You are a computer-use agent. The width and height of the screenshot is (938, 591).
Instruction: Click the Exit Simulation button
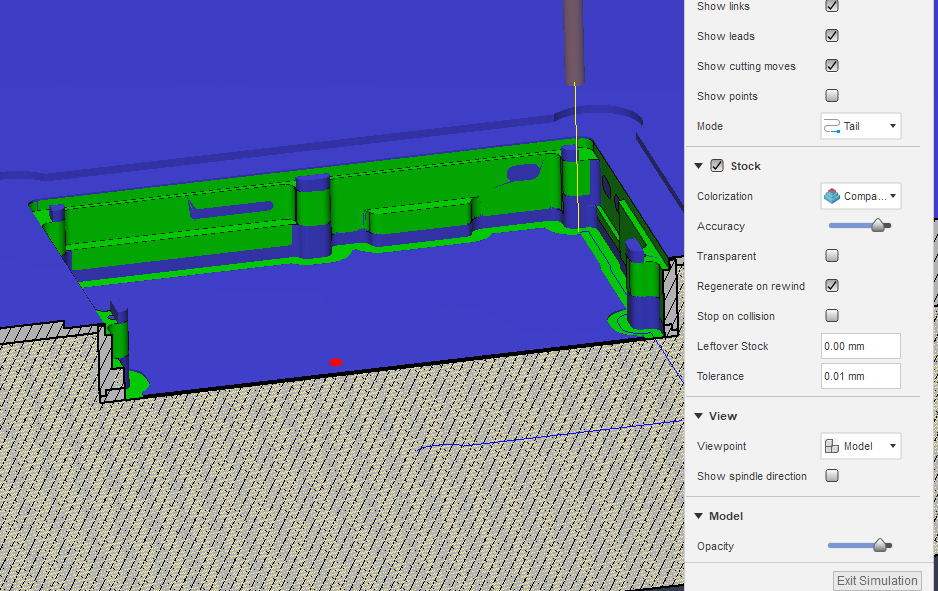[876, 581]
